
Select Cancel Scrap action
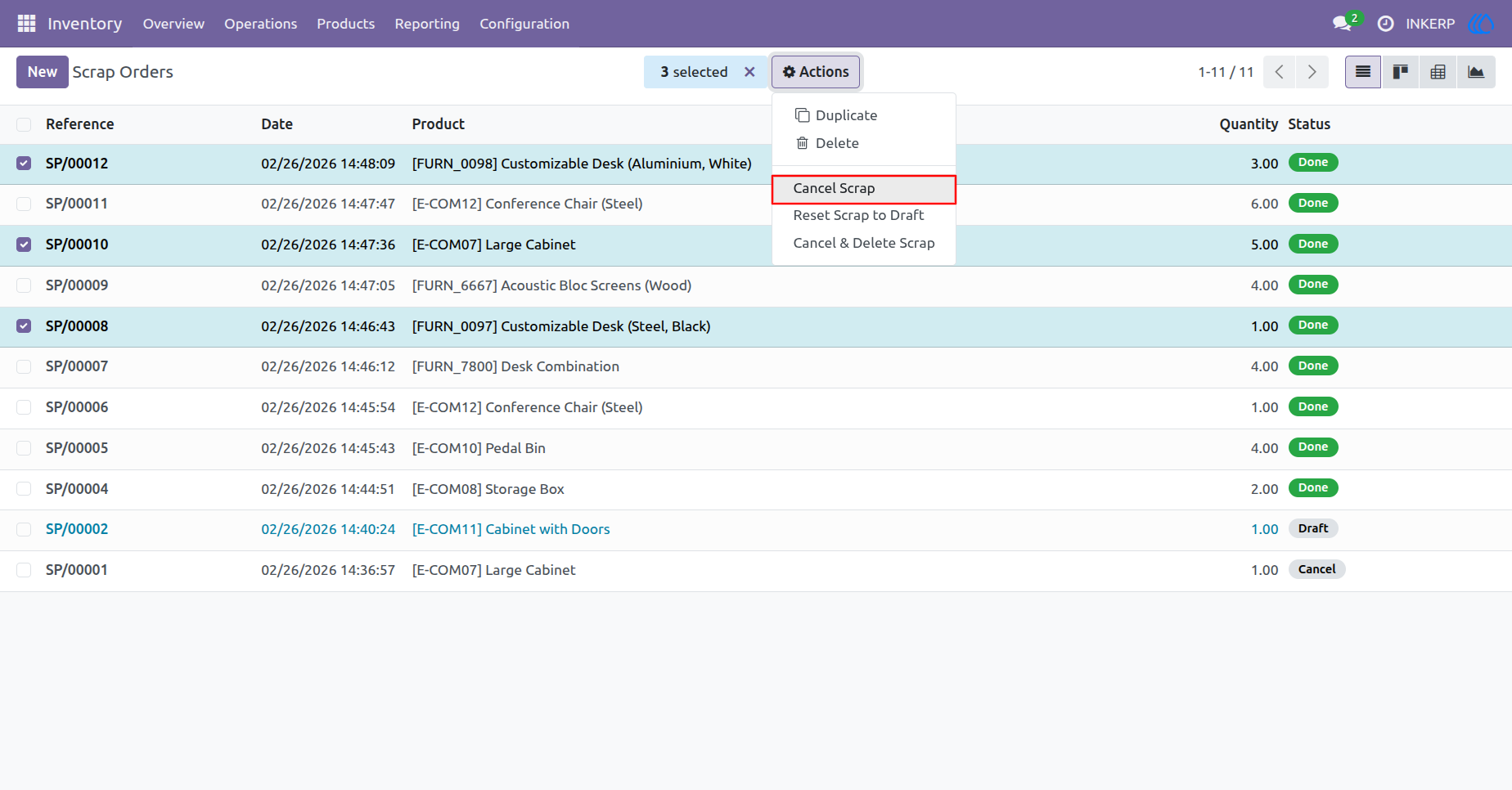point(863,188)
